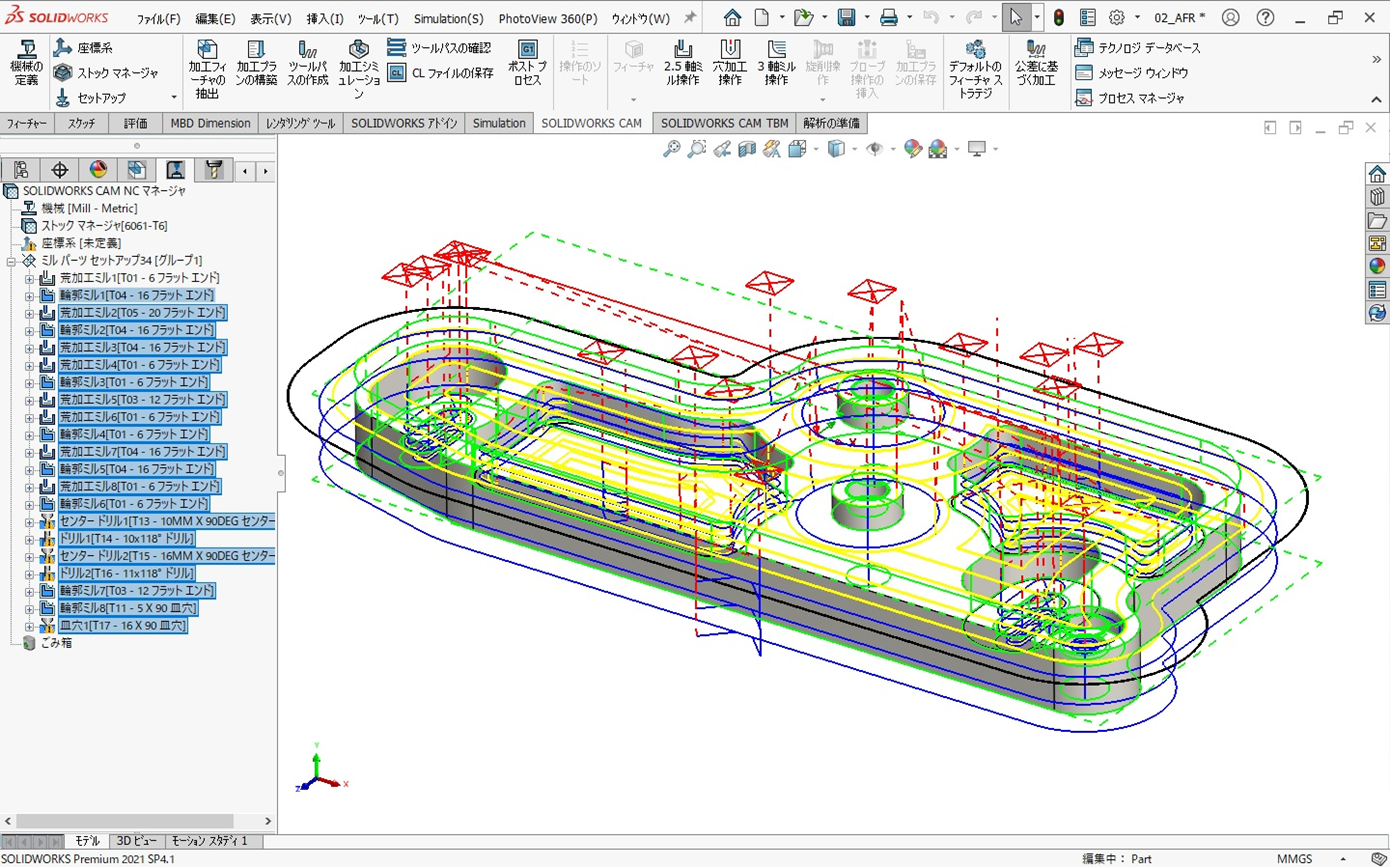
Task: Open the モーション スタディ 1 tab
Action: (210, 841)
